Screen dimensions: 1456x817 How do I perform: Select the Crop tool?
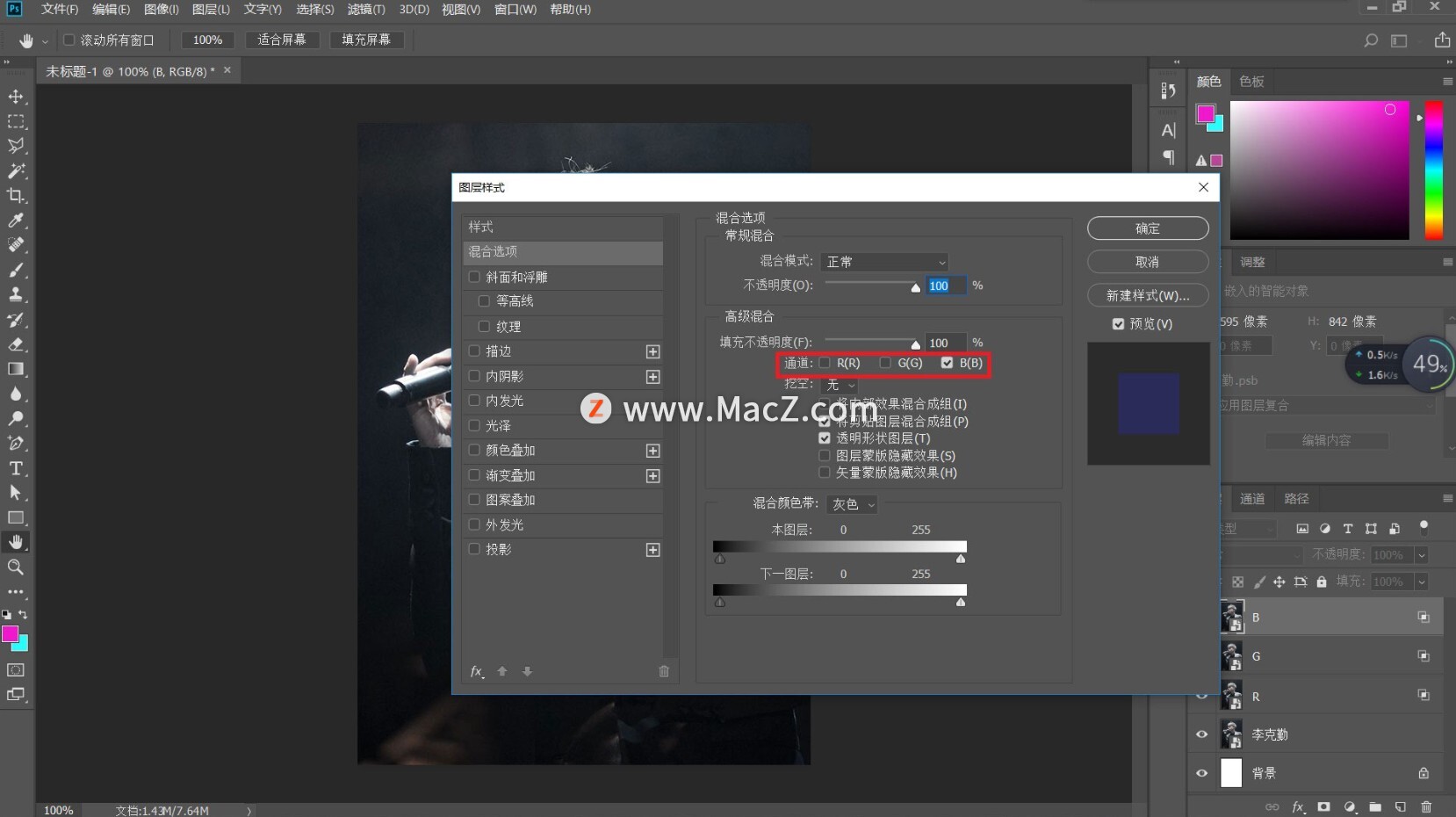pos(16,195)
